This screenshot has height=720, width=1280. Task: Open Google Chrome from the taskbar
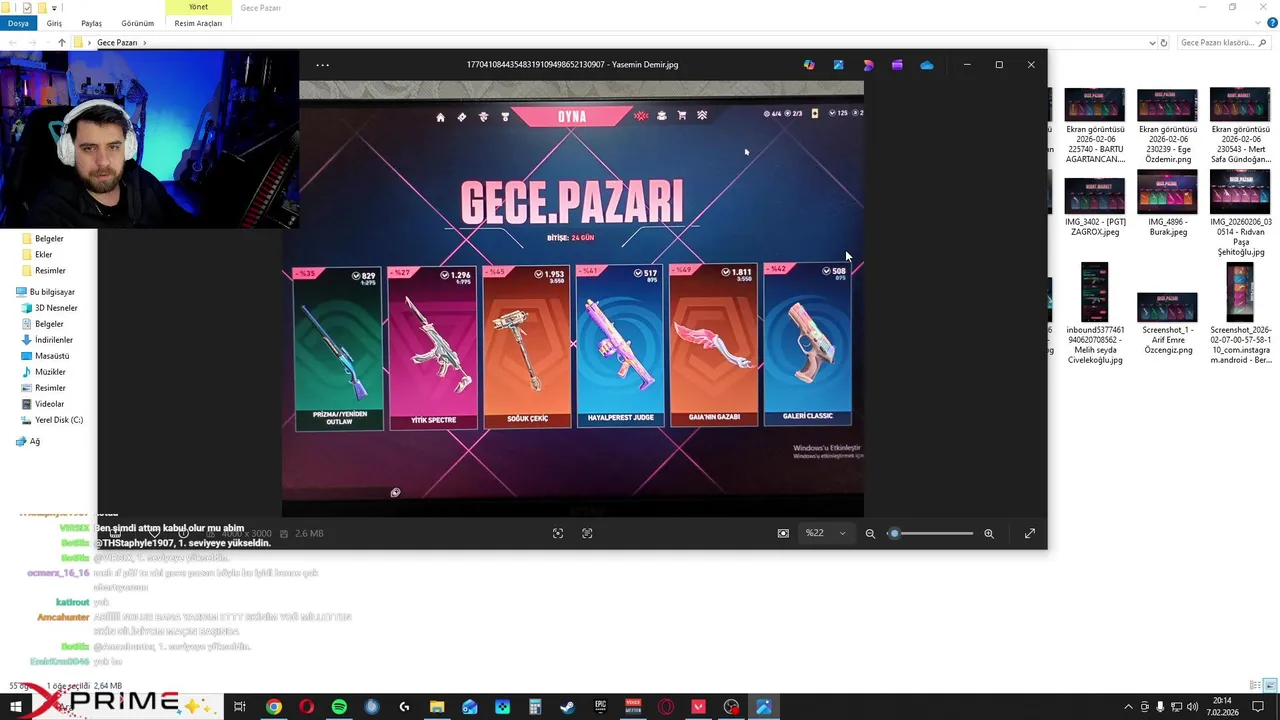click(273, 707)
